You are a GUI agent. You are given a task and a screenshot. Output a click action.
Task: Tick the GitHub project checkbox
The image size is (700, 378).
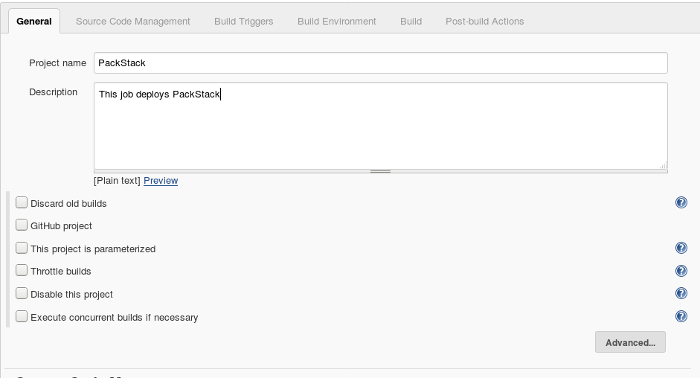tap(21, 225)
